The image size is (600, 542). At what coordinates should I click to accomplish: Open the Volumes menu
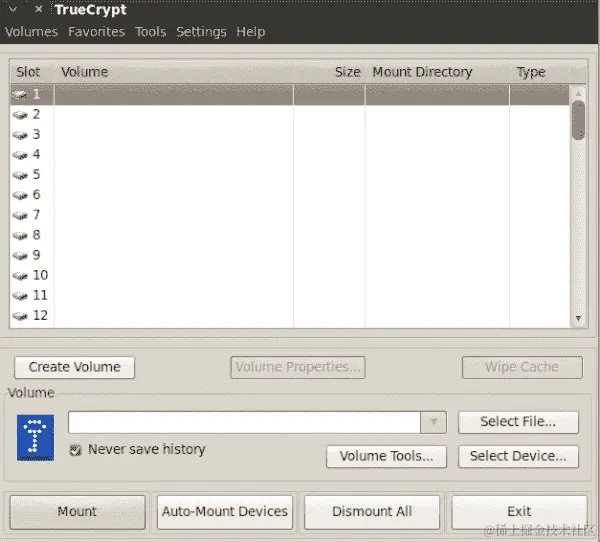[x=31, y=31]
